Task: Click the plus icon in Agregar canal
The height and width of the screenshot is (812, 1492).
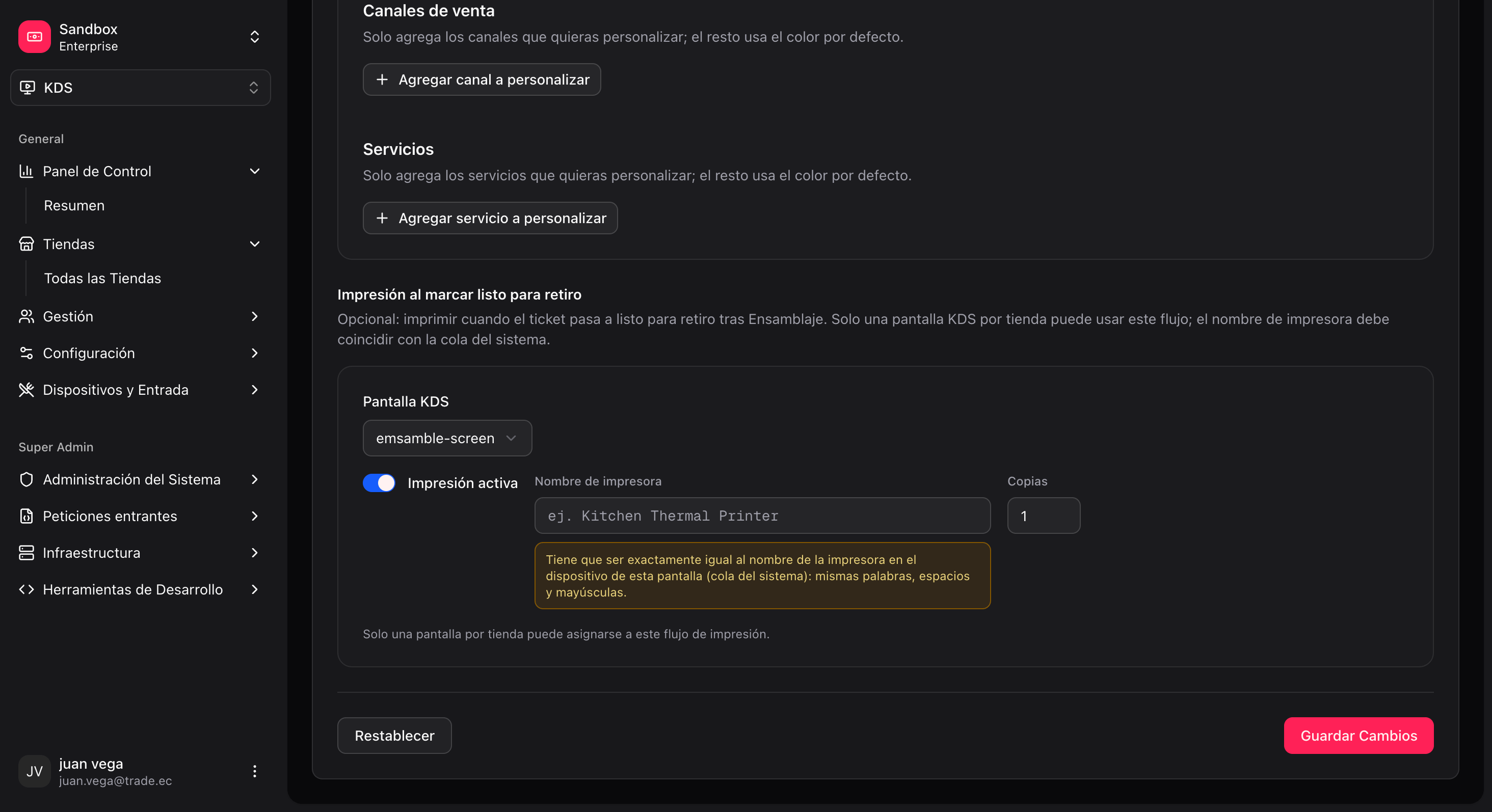Action: 382,79
